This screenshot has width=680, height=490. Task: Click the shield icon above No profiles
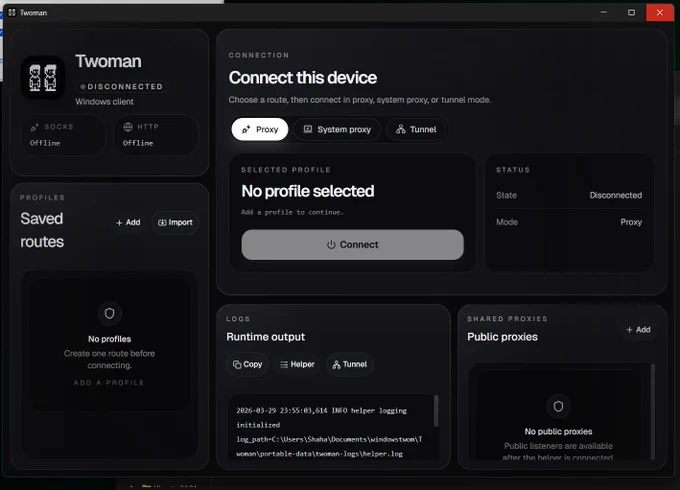click(x=109, y=313)
